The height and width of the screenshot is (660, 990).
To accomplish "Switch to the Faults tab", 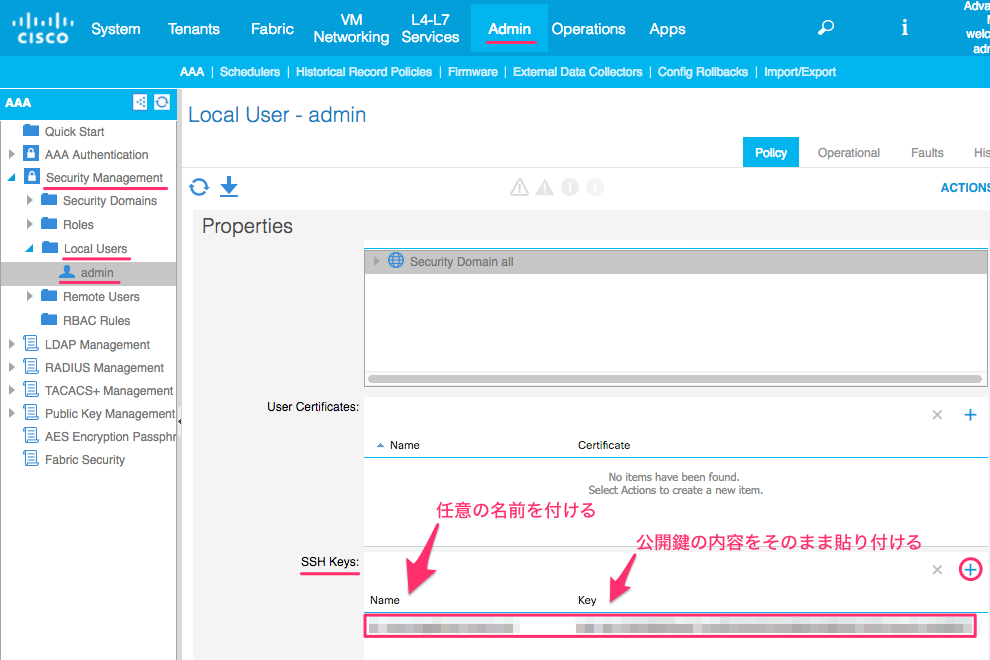I will pyautogui.click(x=927, y=153).
